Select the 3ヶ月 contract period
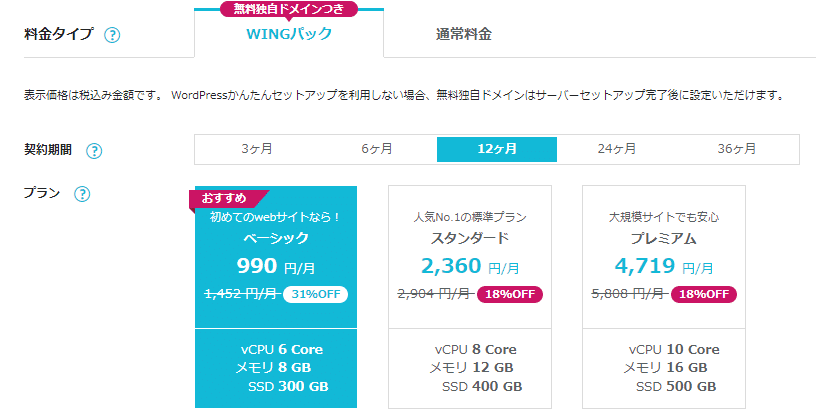Screen dimensions: 816x419 tap(256, 149)
